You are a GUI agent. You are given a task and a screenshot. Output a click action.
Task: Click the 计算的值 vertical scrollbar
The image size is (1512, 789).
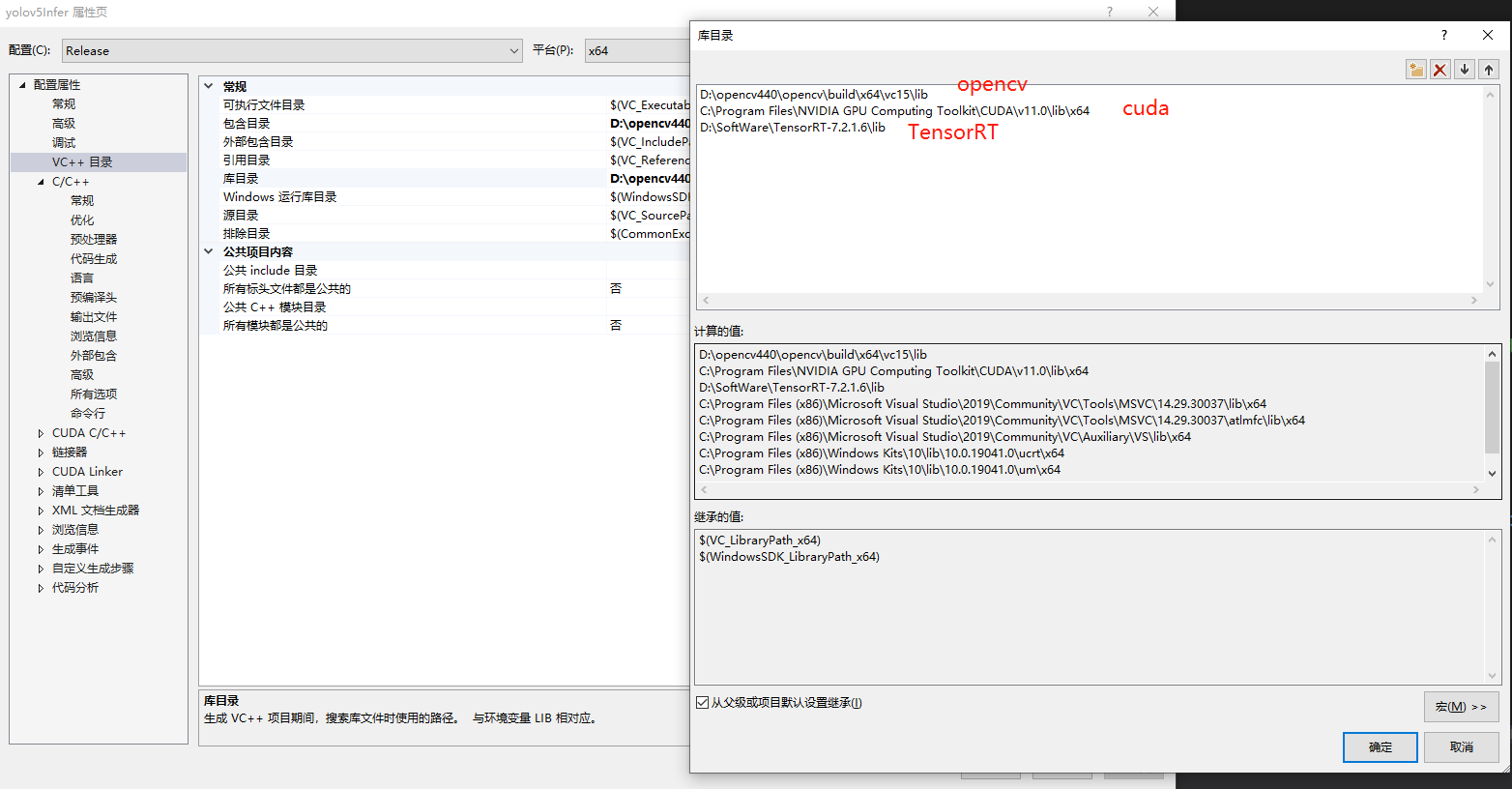1492,414
